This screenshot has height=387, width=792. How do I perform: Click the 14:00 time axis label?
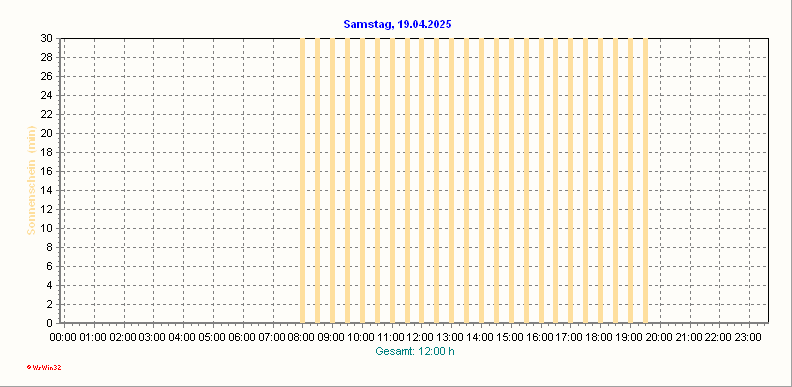481,337
